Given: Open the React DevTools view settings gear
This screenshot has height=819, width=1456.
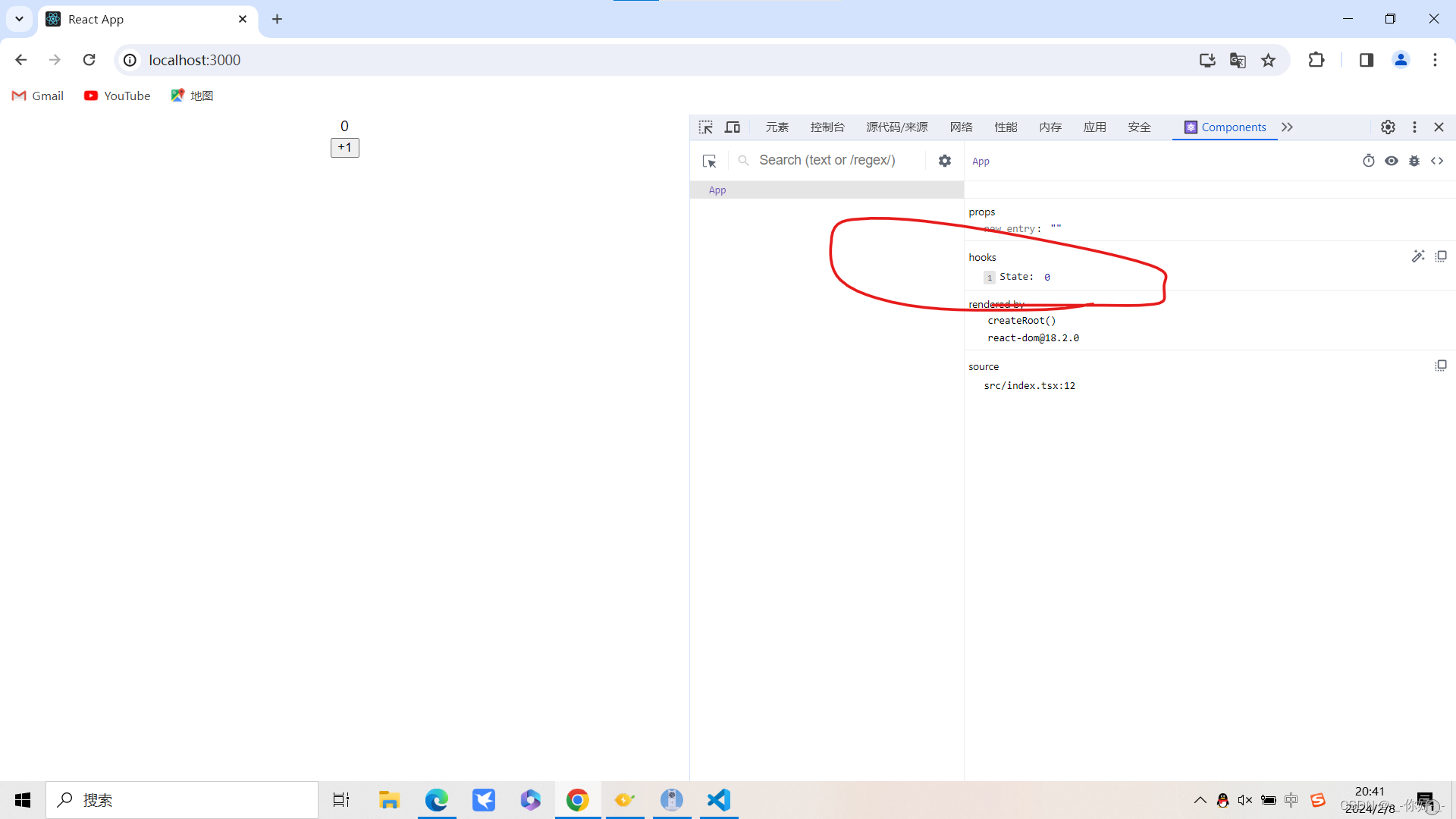Looking at the screenshot, I should tap(944, 161).
